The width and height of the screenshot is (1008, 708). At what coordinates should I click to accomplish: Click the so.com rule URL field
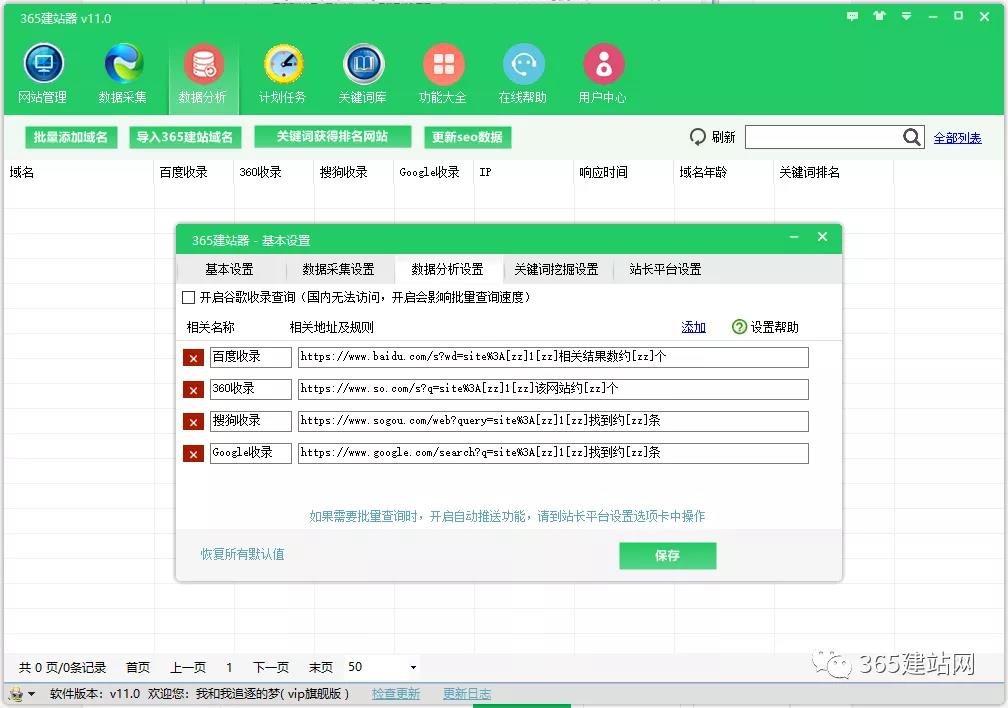point(554,389)
